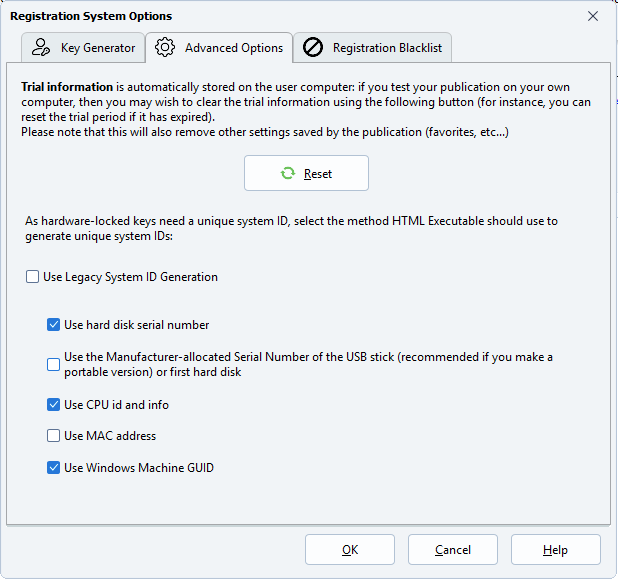The width and height of the screenshot is (618, 580).
Task: Open Help for registration options
Action: (555, 550)
